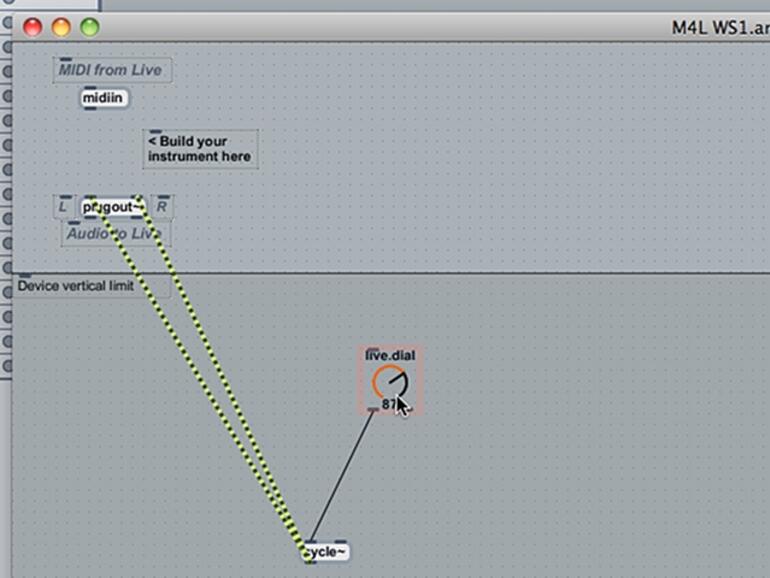Select the black patch cord into cycle~

342,475
